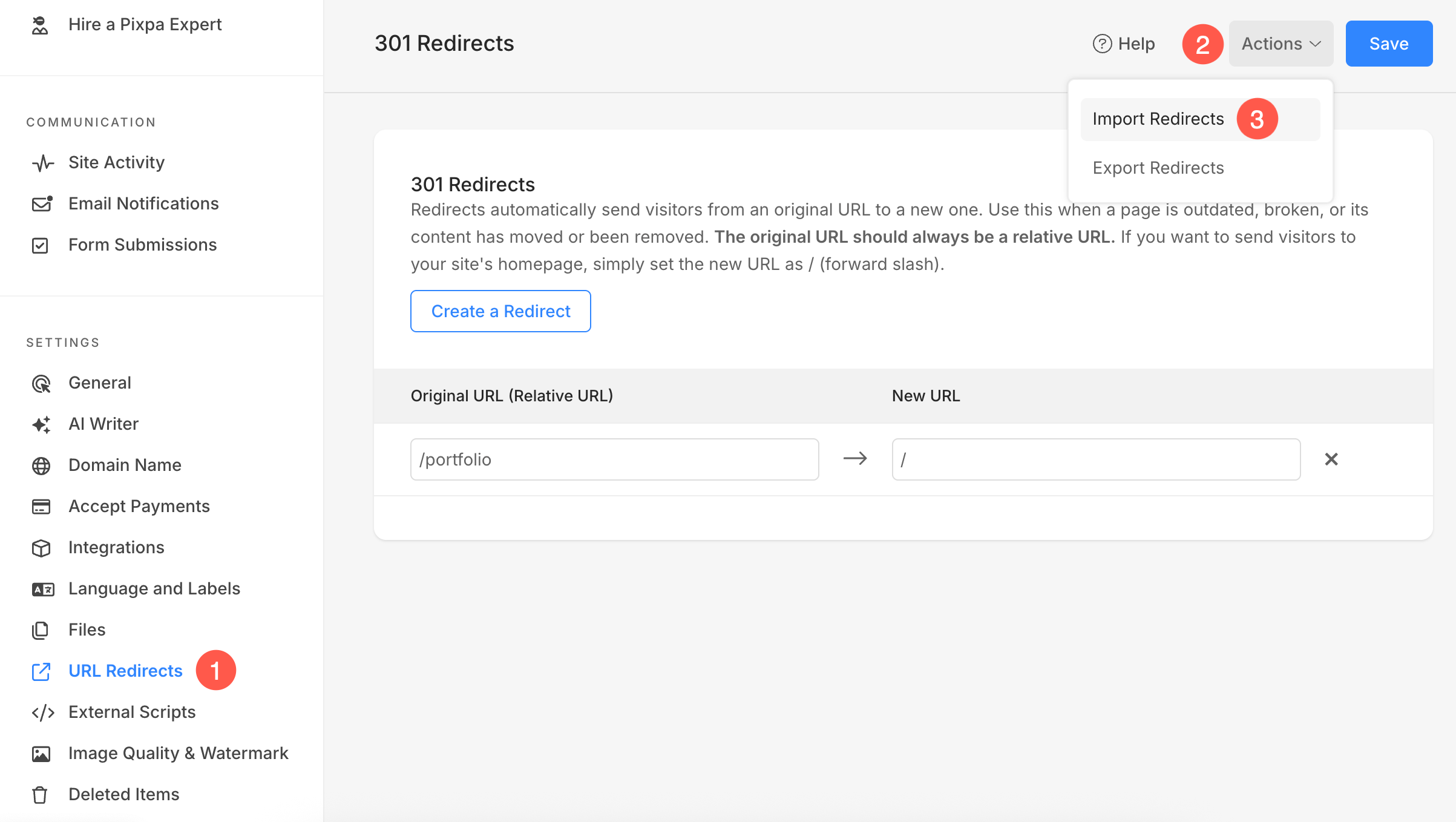This screenshot has width=1456, height=822.
Task: Open Language and Labels settings
Action: 154,589
